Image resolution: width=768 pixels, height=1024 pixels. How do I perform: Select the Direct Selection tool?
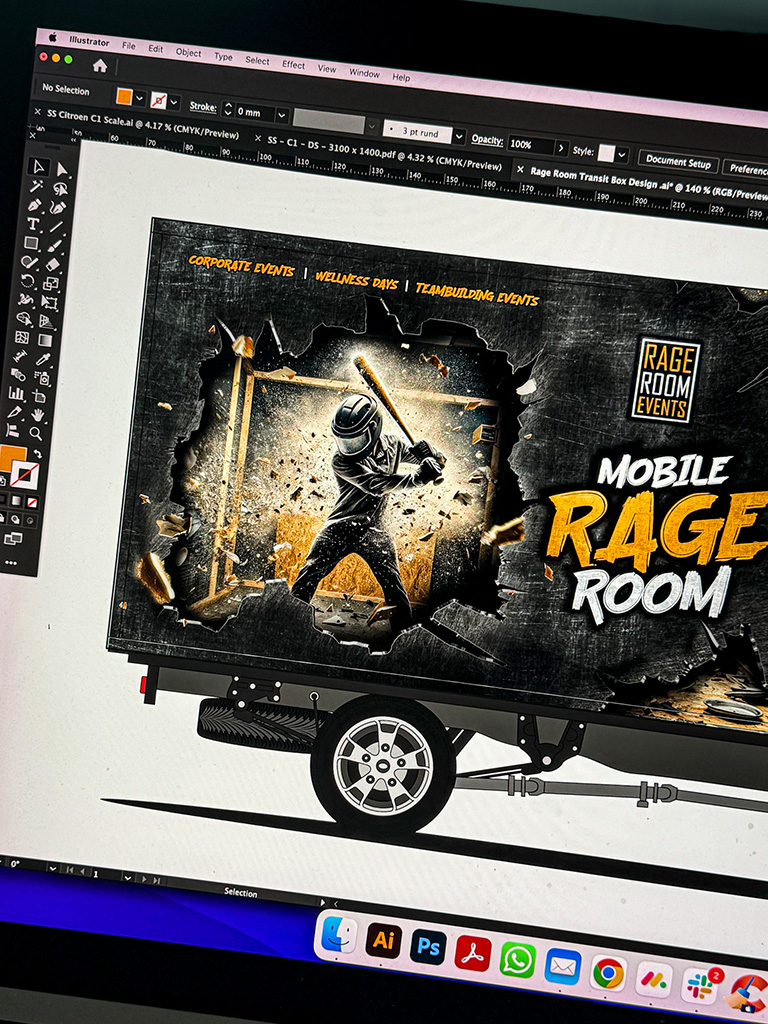(x=63, y=169)
